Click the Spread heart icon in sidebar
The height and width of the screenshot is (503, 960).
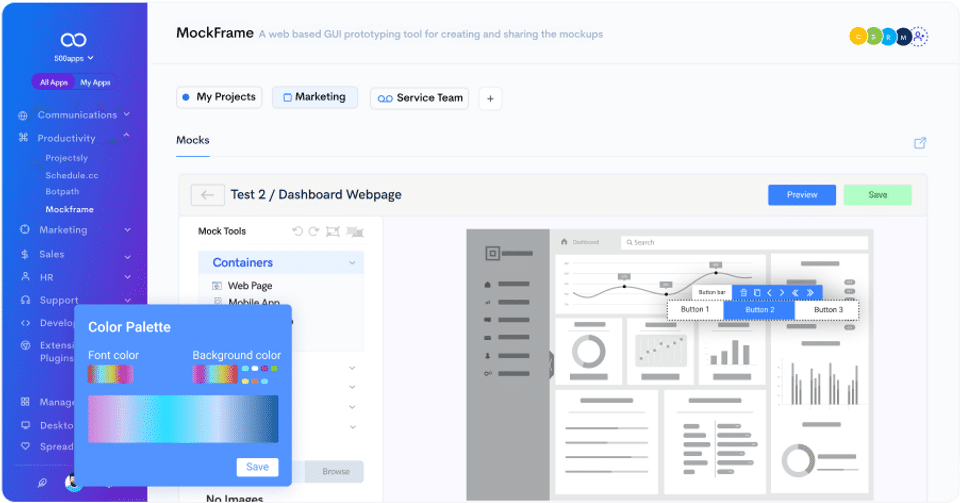[25, 446]
